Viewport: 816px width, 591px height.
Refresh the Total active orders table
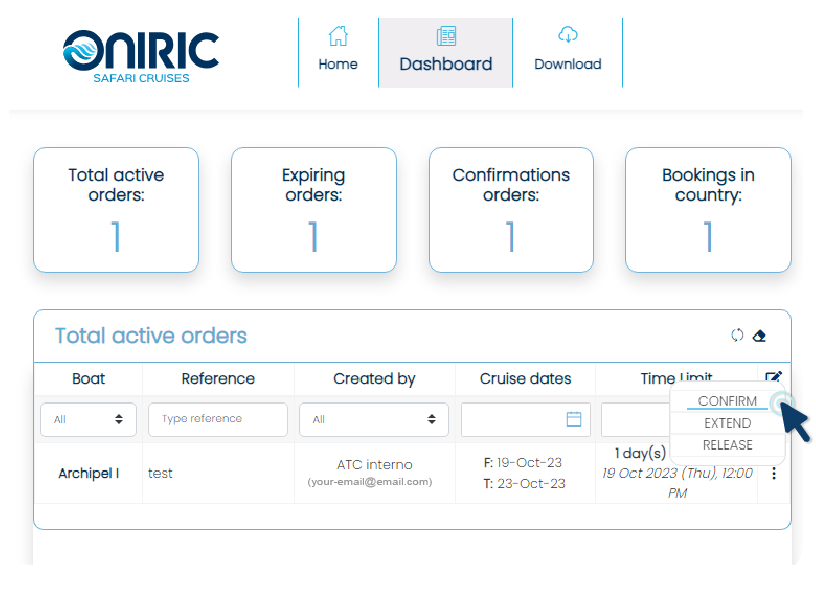click(737, 336)
